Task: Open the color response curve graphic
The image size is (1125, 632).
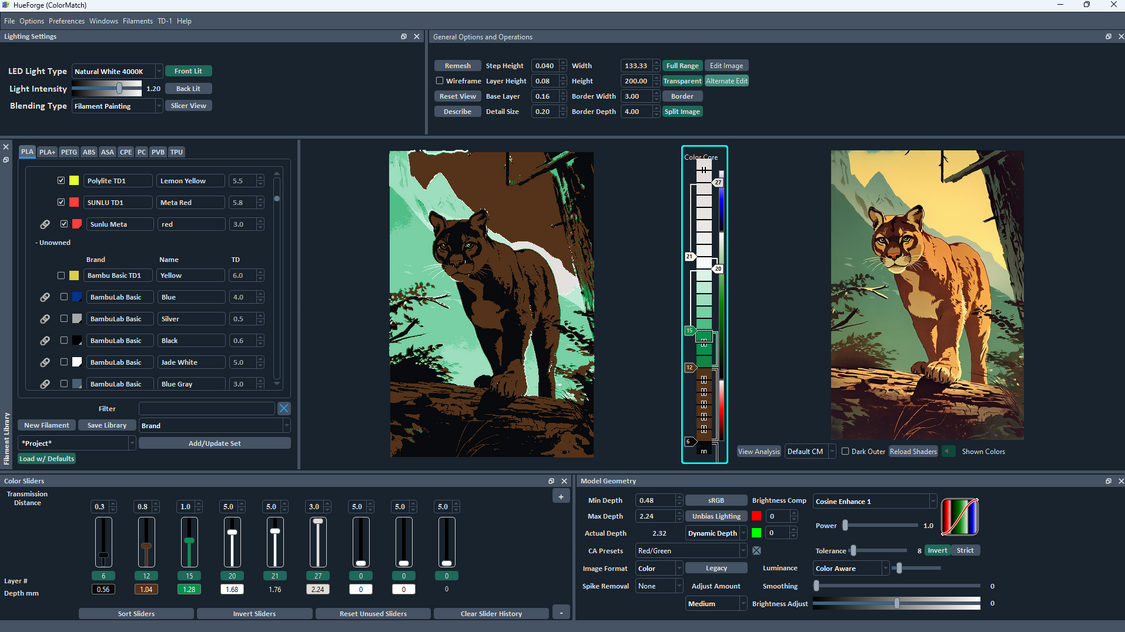Action: point(961,517)
